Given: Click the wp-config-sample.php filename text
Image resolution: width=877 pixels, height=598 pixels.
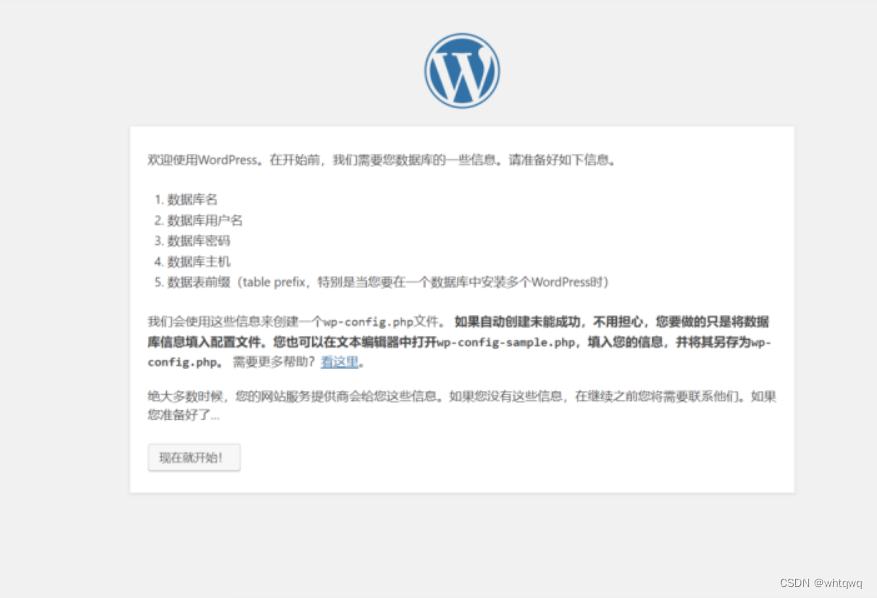Looking at the screenshot, I should tap(506, 342).
